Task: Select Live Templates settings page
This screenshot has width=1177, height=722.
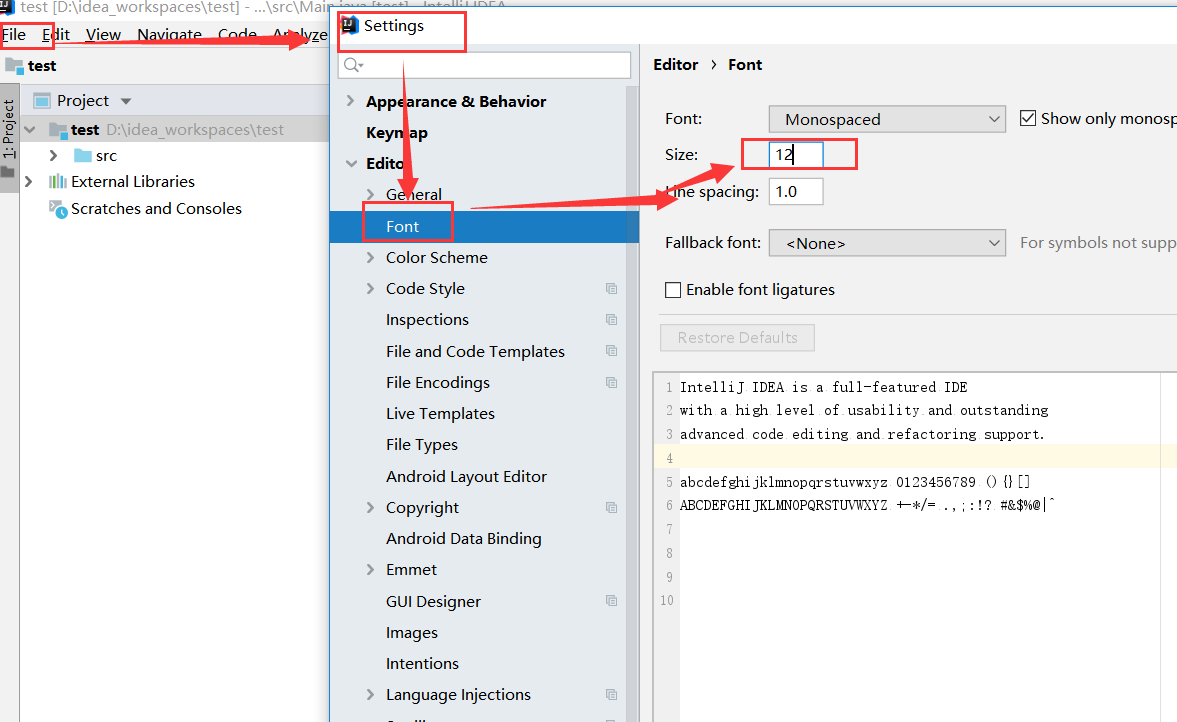Action: [x=440, y=414]
